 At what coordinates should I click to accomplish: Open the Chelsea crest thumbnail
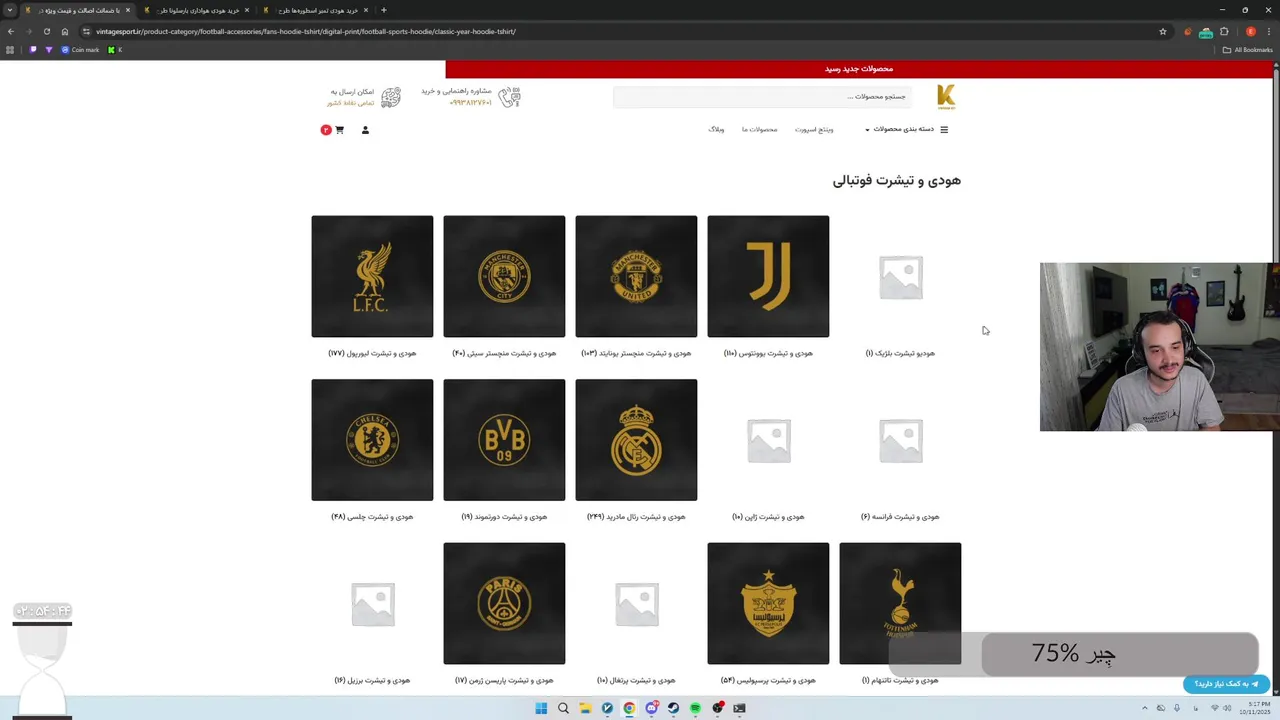coord(372,440)
